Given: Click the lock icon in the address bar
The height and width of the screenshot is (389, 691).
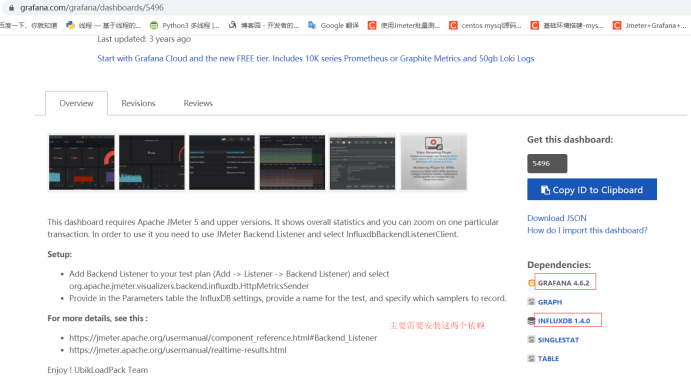Looking at the screenshot, I should coord(11,8).
